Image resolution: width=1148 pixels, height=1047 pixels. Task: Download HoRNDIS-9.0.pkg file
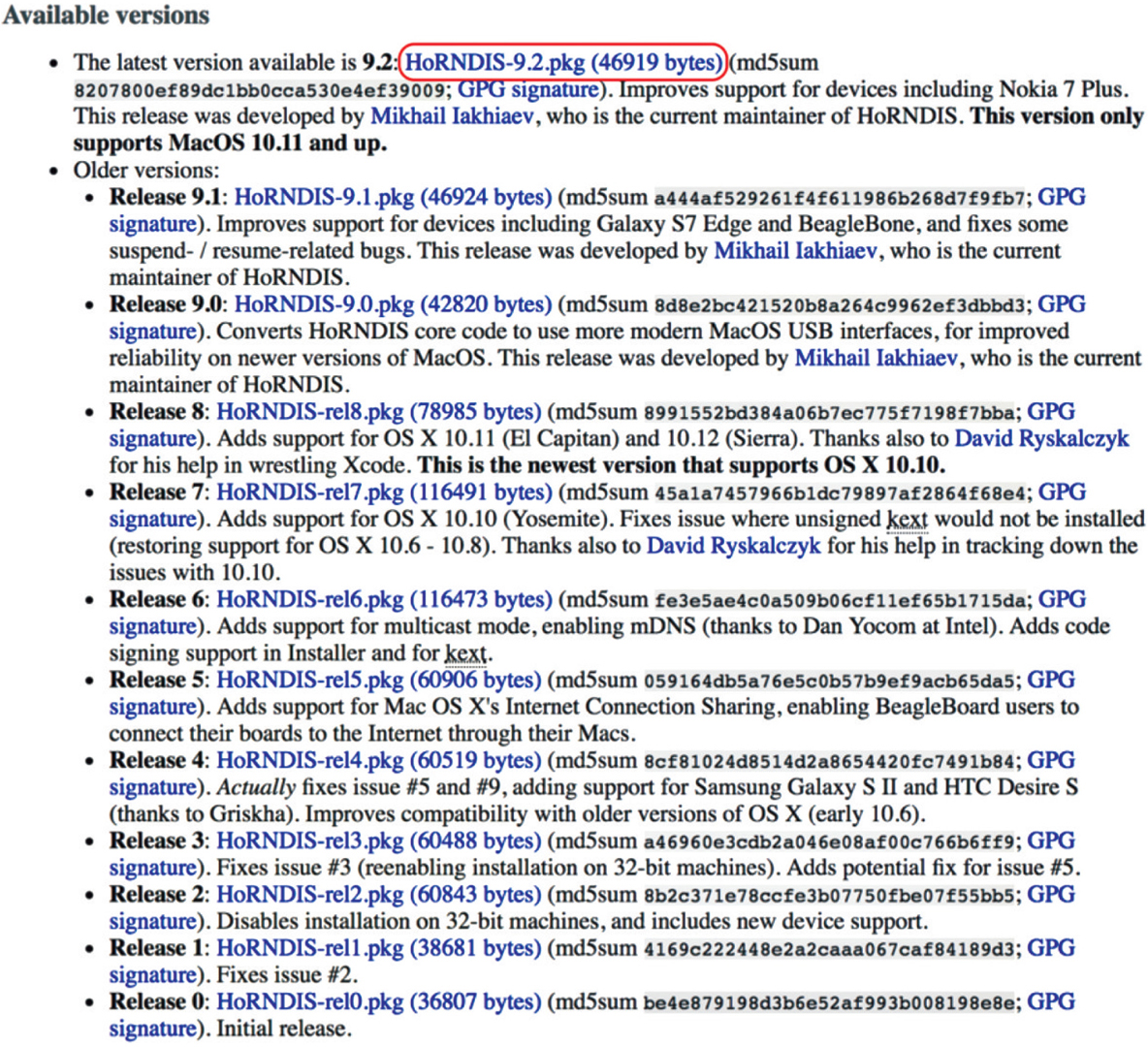click(393, 304)
